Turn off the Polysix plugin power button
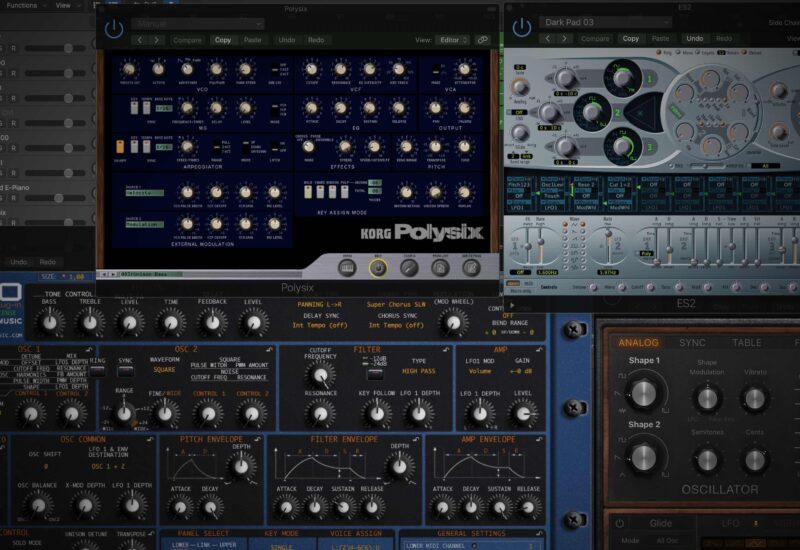This screenshot has width=800, height=550. (x=114, y=29)
